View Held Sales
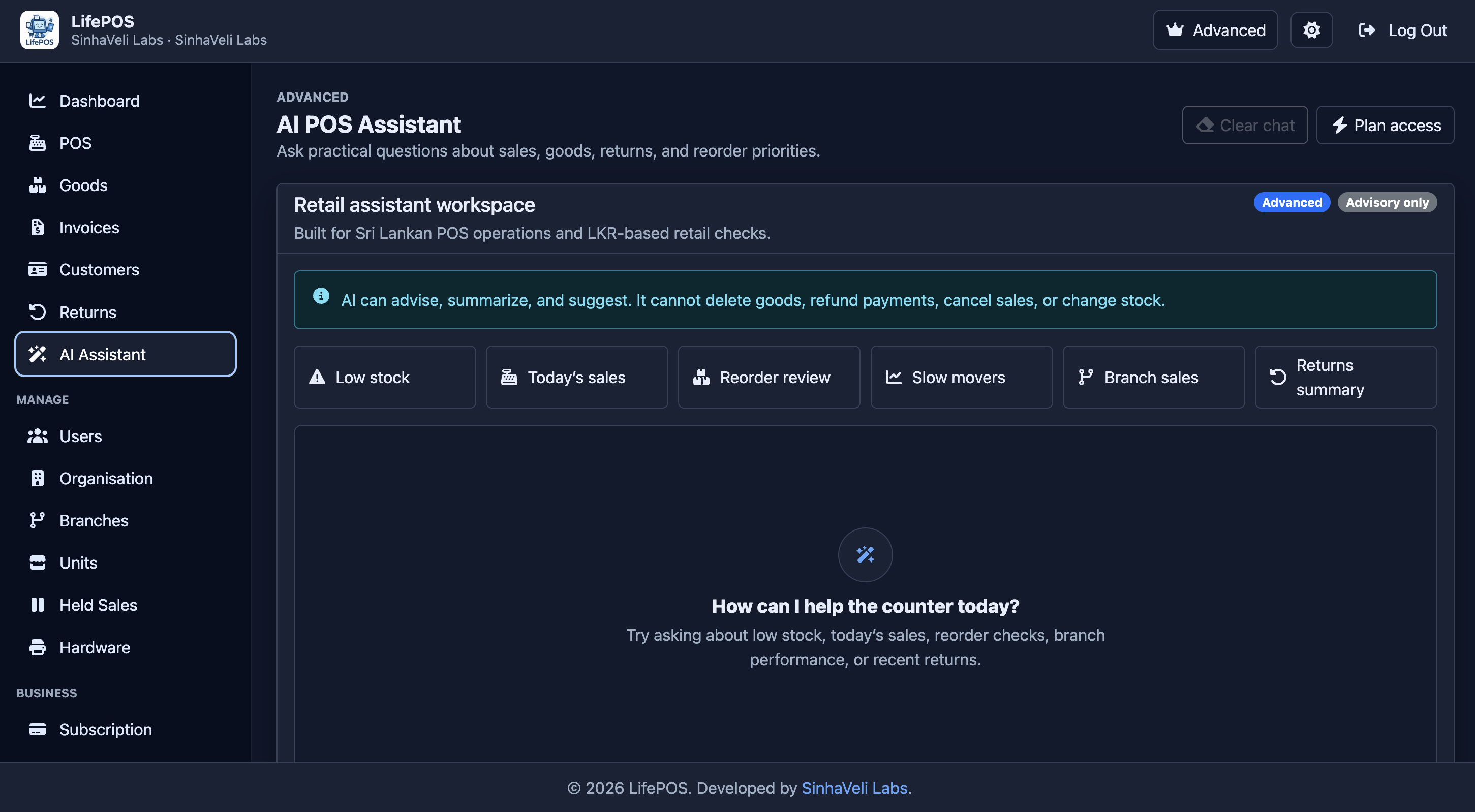The height and width of the screenshot is (812, 1475). click(126, 605)
